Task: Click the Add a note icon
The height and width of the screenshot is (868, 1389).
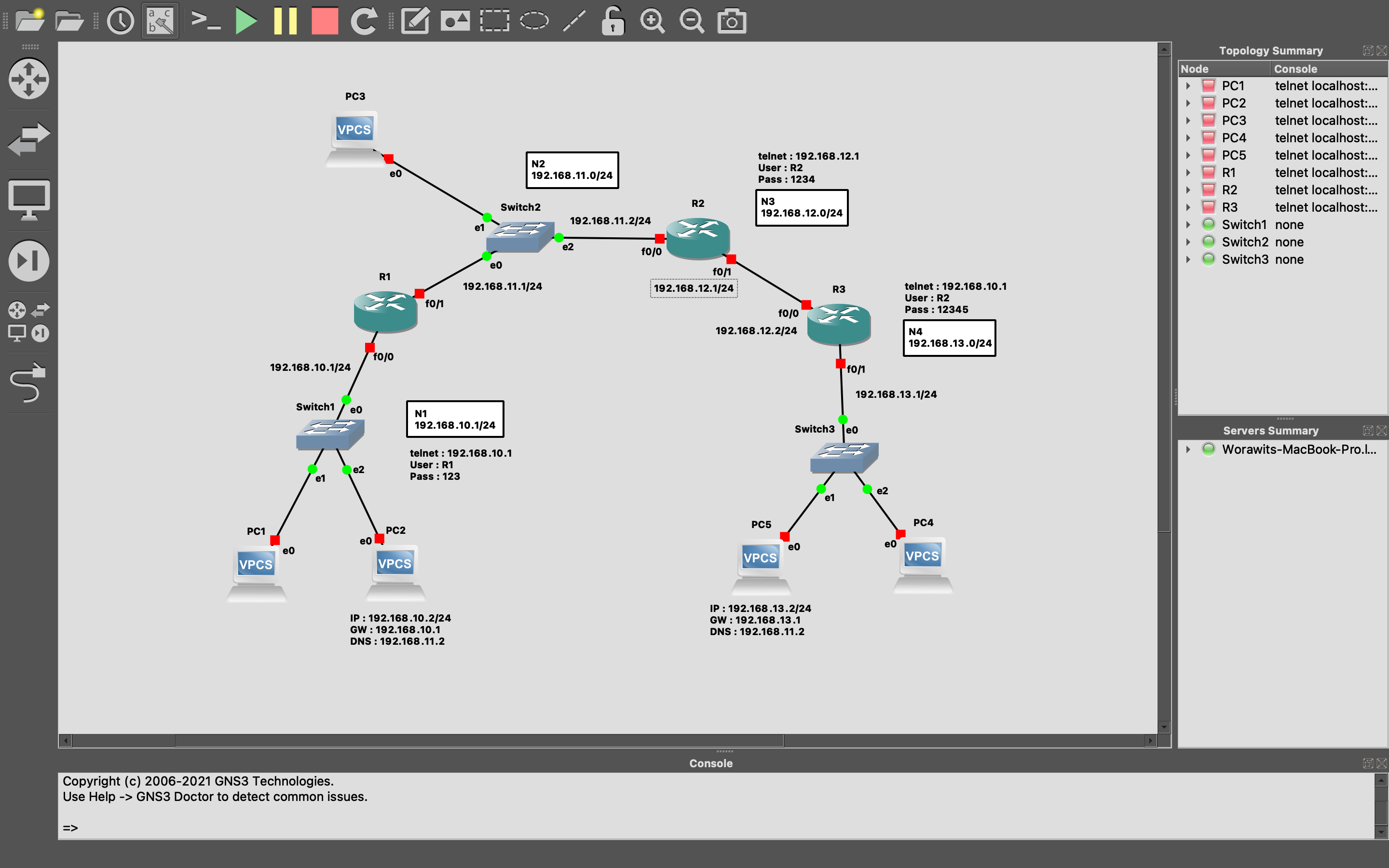Action: 415,21
